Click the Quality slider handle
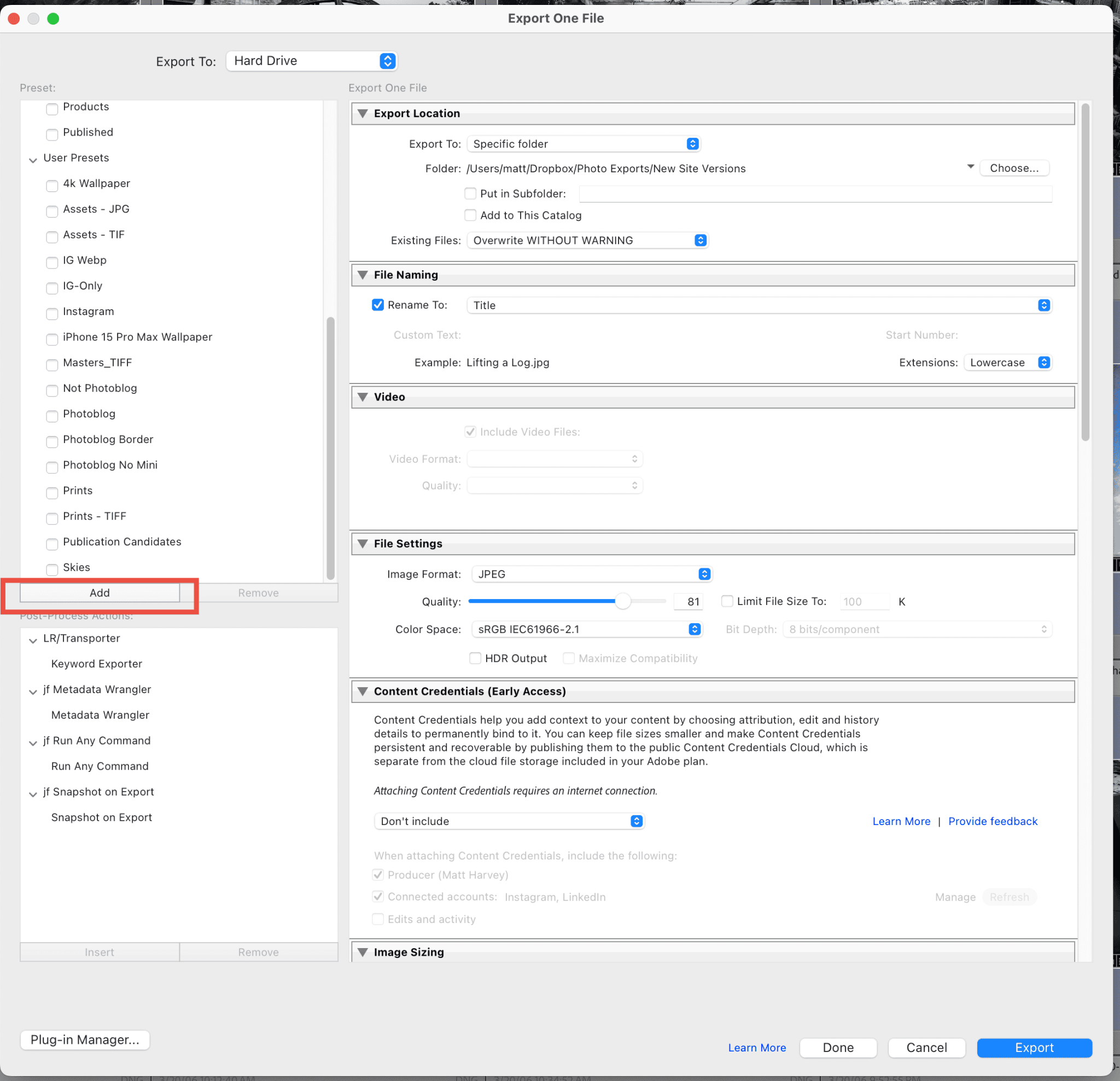 pyautogui.click(x=622, y=601)
